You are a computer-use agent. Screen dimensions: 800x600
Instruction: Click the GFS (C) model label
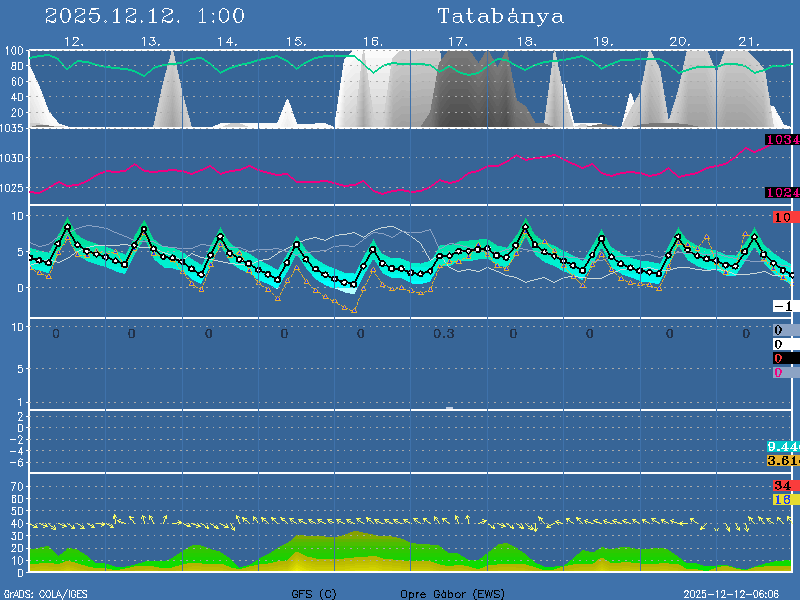[314, 594]
